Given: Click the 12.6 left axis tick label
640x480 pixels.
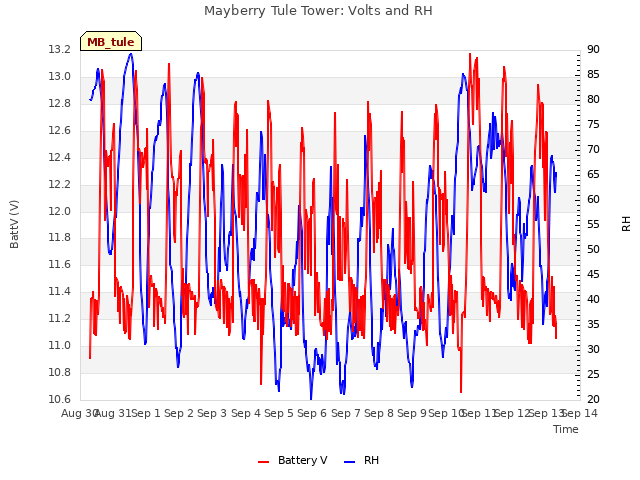Looking at the screenshot, I should pos(59,131).
